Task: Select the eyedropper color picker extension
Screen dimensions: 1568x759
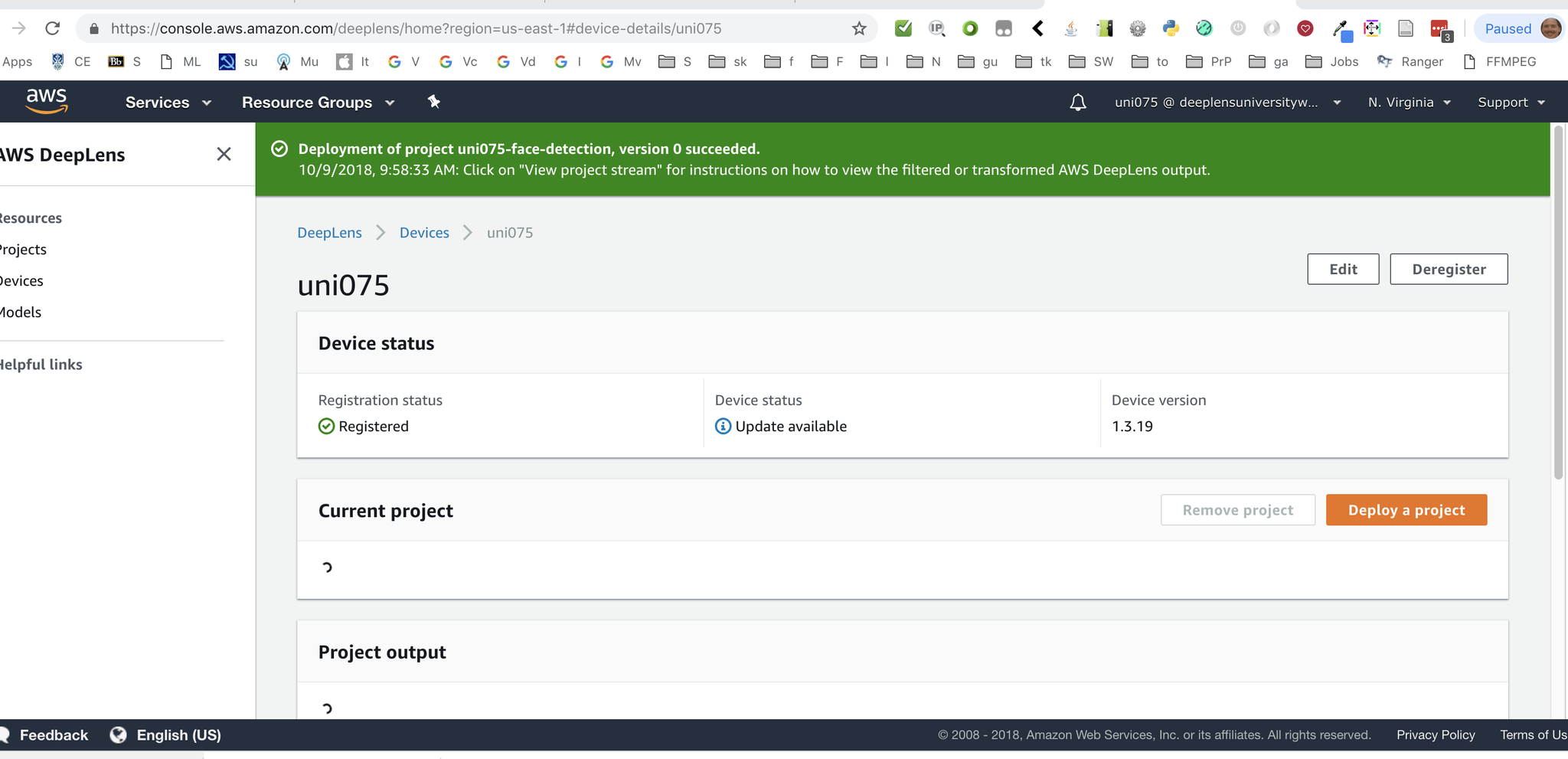Action: tap(1341, 29)
